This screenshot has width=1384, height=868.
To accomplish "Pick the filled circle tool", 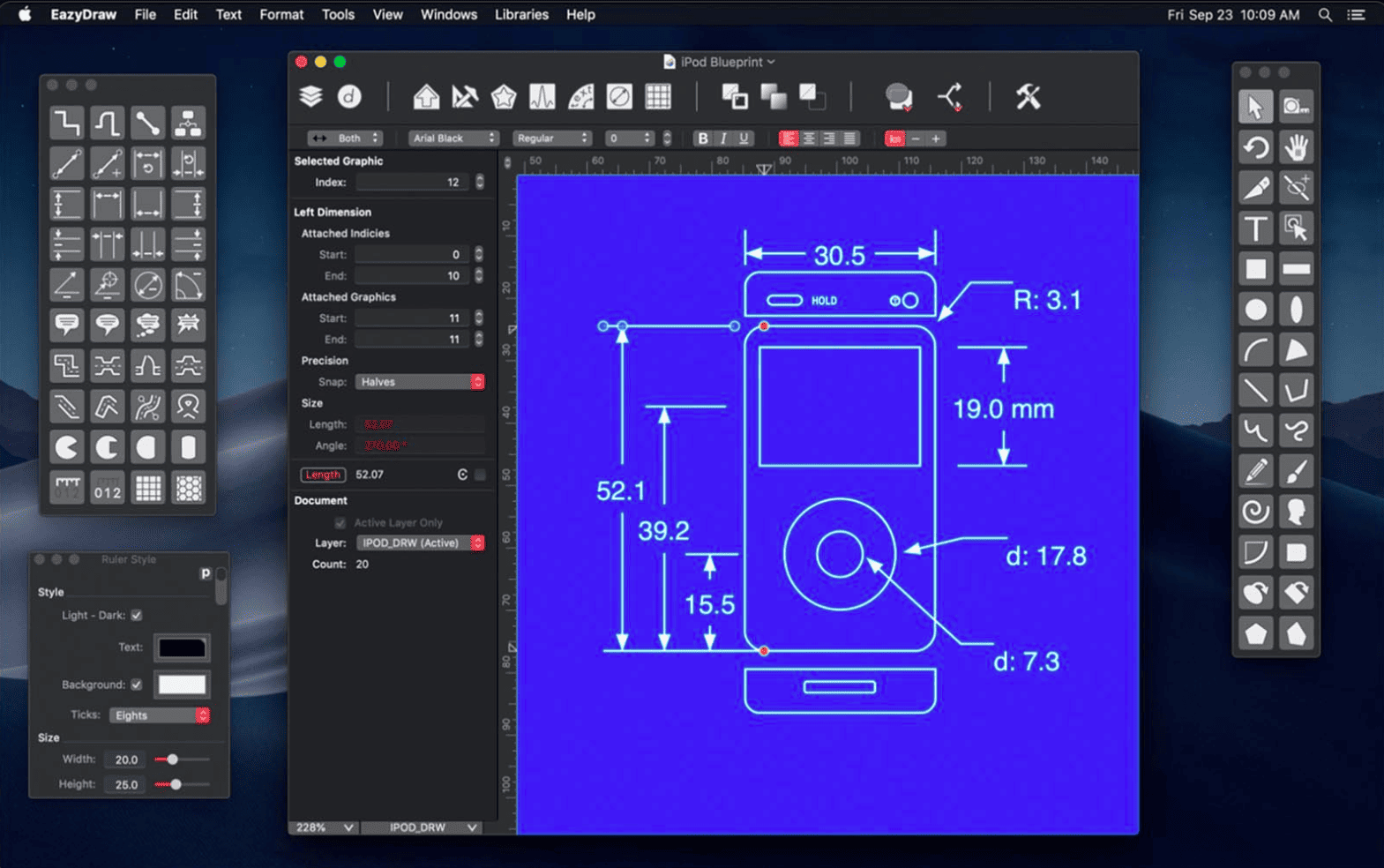I will pyautogui.click(x=1255, y=310).
